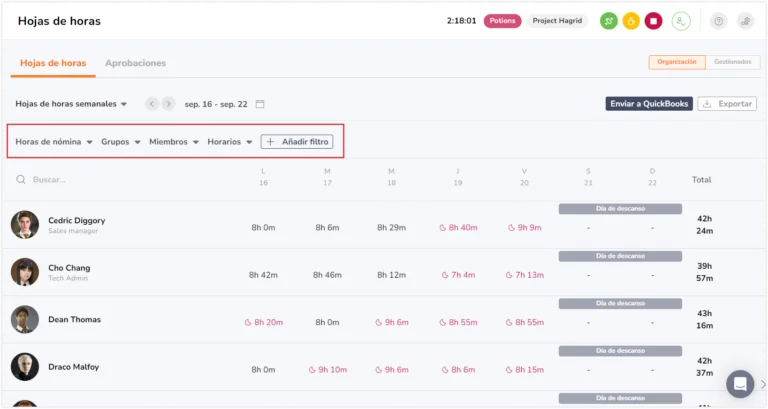Click Cedric Diggory's Día de descanso bar
Image resolution: width=768 pixels, height=409 pixels.
(x=620, y=209)
